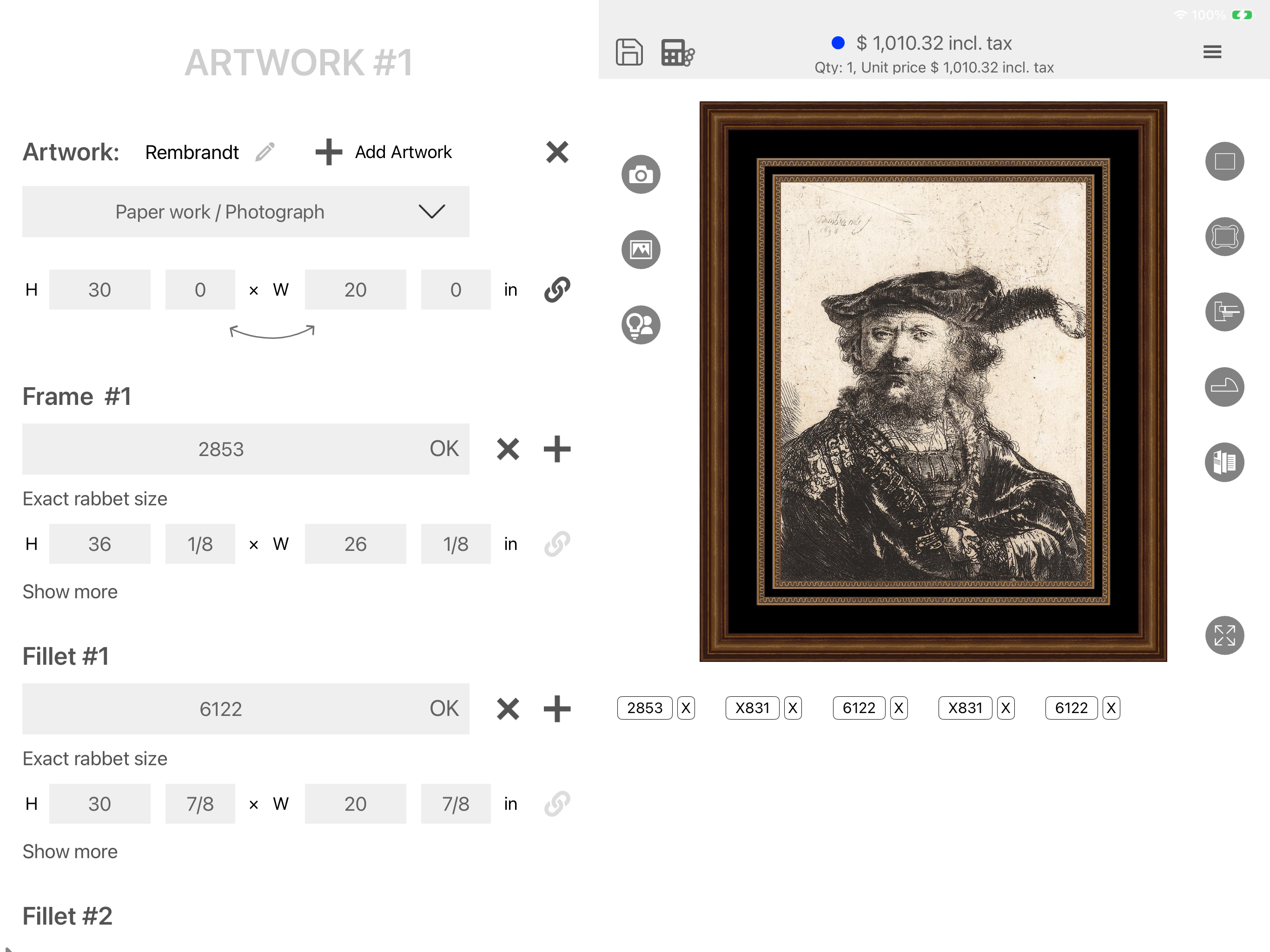Open the price calculator icon

[x=677, y=52]
